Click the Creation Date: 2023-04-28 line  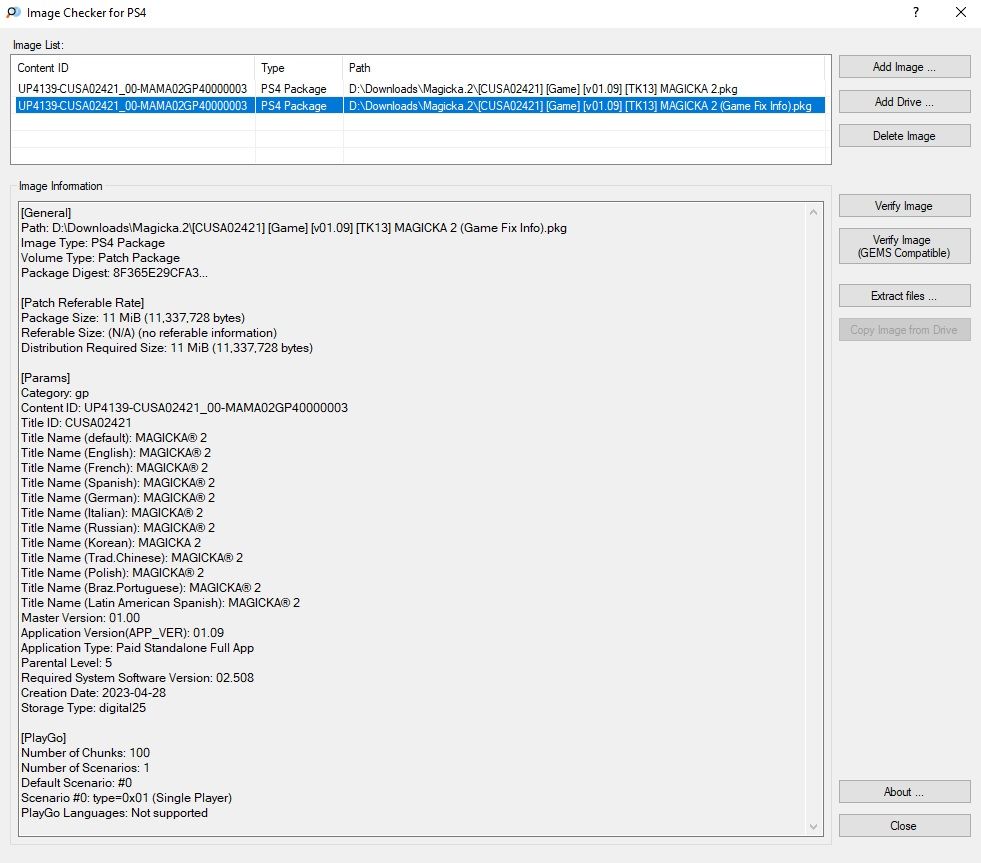pyautogui.click(x=93, y=693)
